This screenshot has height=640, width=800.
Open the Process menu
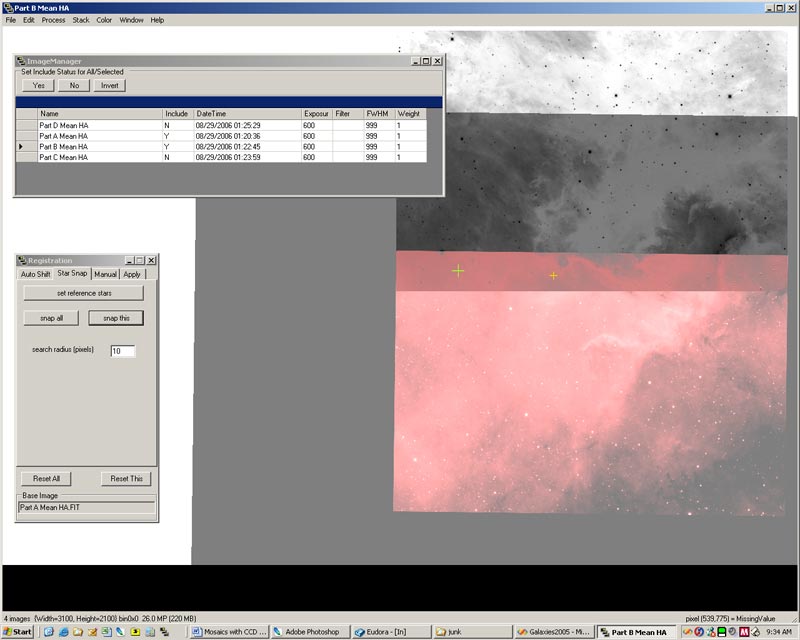(x=53, y=20)
